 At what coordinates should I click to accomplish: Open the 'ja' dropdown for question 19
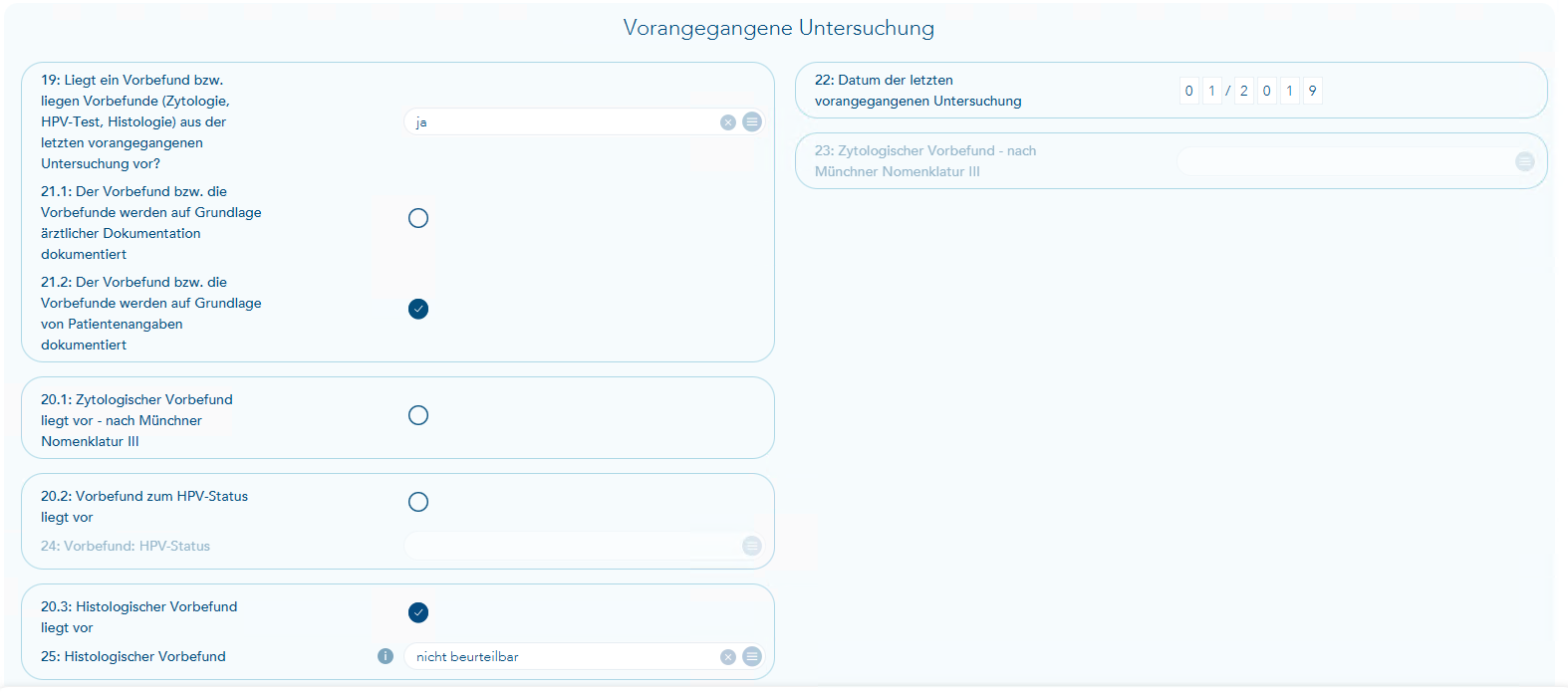pyautogui.click(x=585, y=121)
